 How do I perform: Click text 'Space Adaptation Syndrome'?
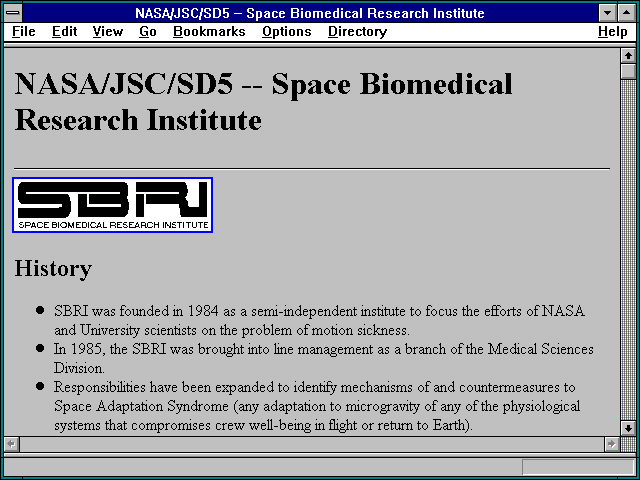pyautogui.click(x=141, y=406)
